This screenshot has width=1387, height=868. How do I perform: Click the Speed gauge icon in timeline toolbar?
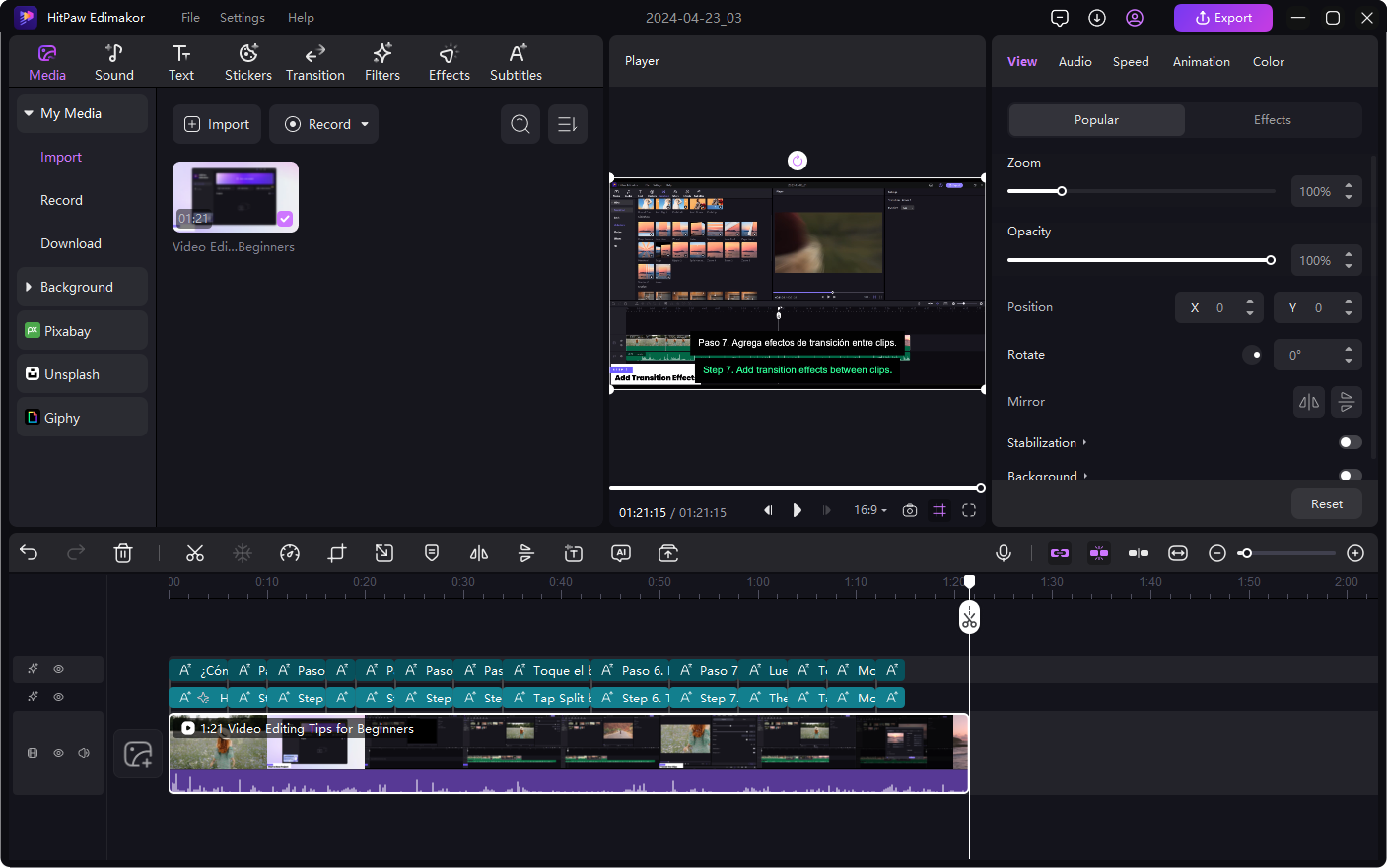tap(290, 553)
